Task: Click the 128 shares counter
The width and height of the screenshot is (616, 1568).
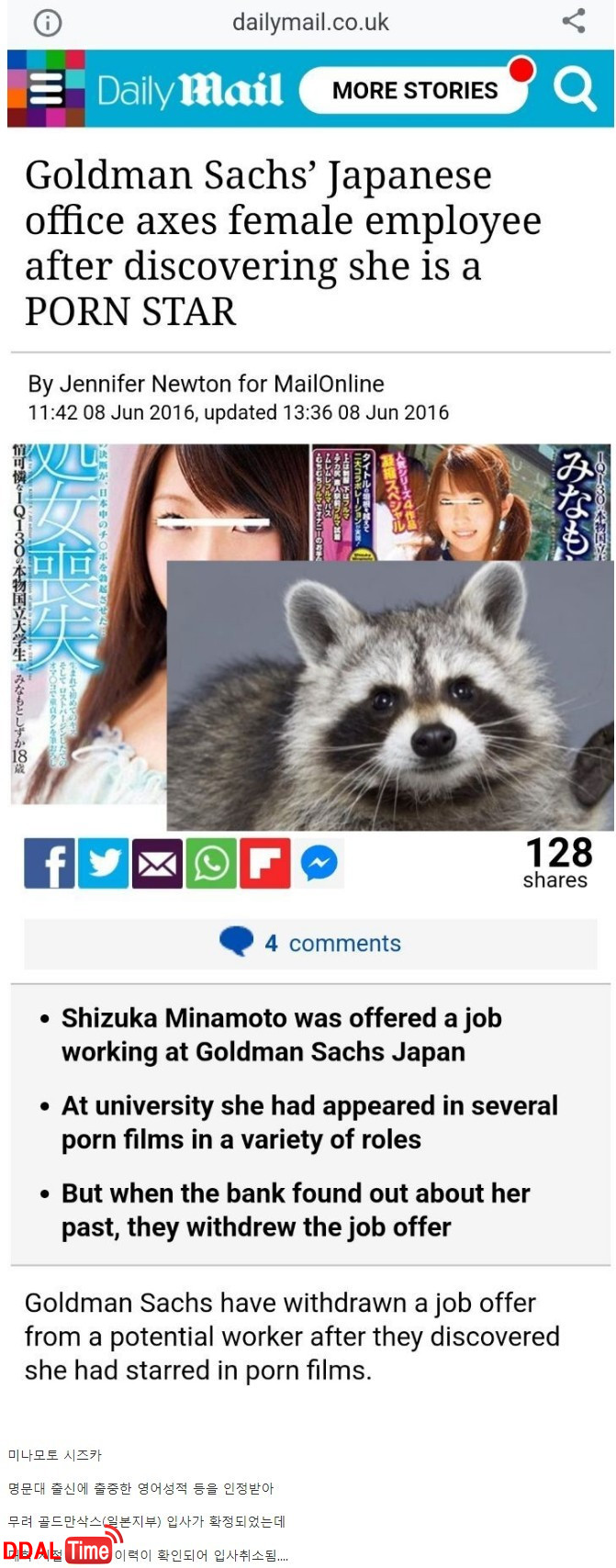Action: point(556,863)
